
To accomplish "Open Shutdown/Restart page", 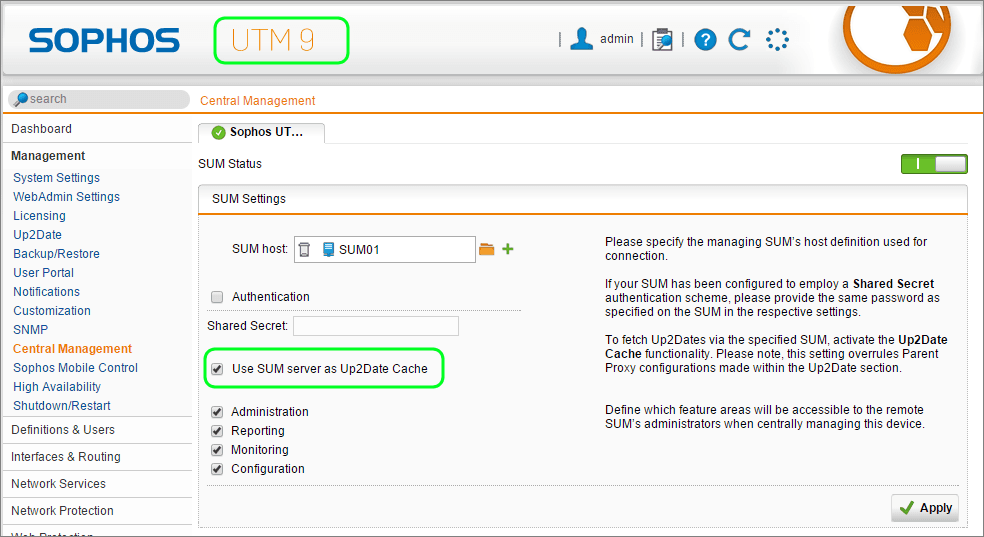I will coord(62,406).
